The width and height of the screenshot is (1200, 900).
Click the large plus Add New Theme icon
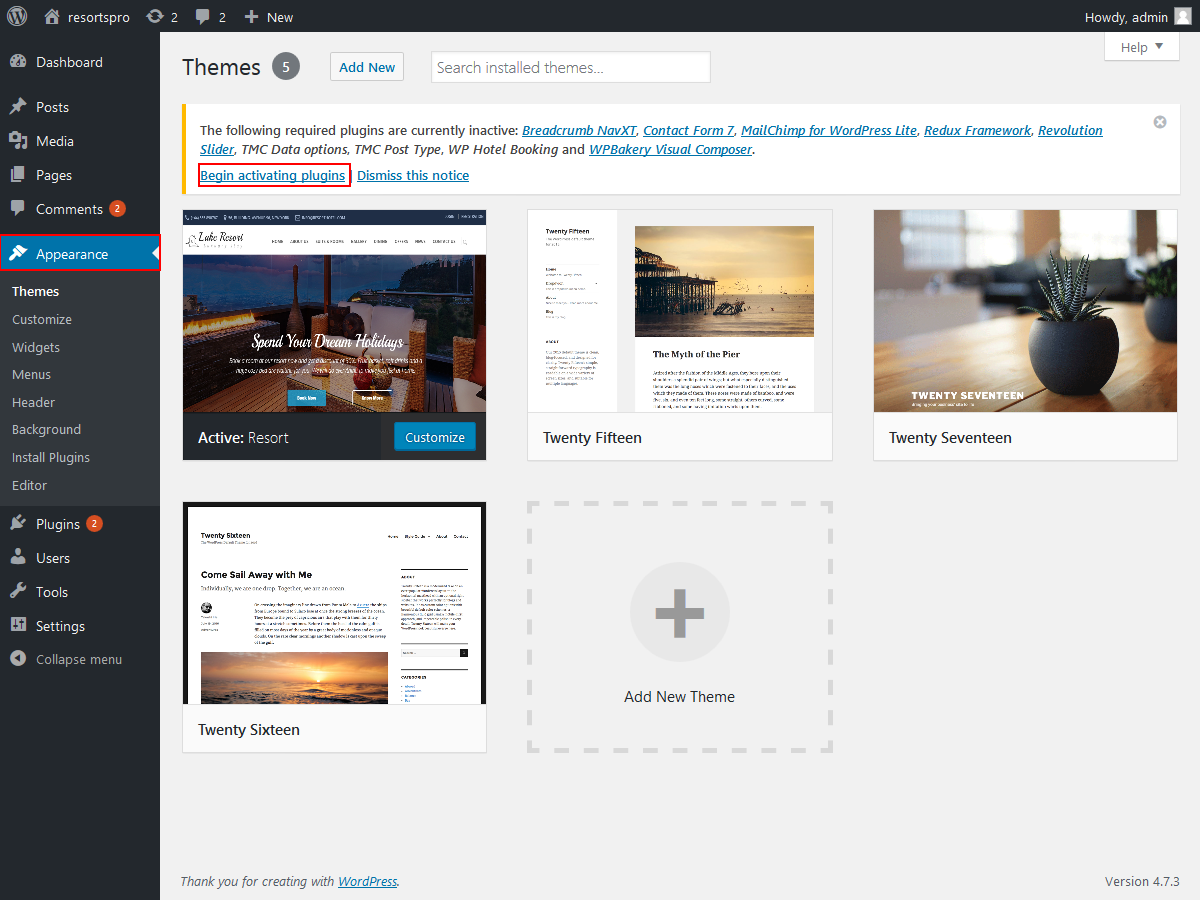(680, 612)
